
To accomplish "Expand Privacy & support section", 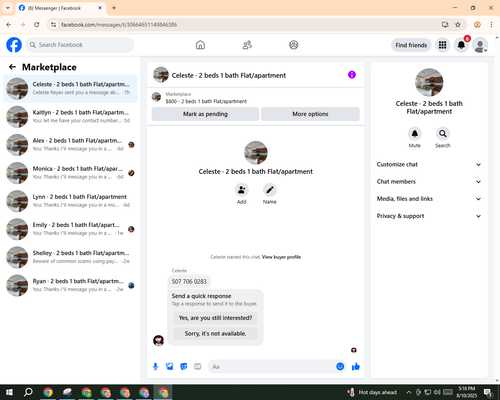I will [x=429, y=216].
